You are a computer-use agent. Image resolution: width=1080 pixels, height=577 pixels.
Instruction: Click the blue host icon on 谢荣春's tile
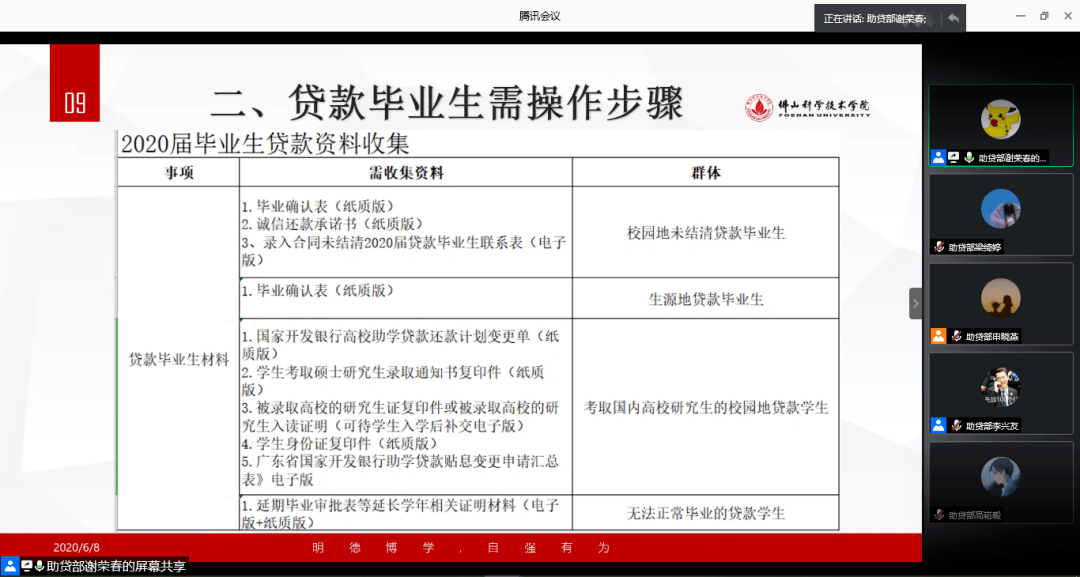(x=938, y=158)
